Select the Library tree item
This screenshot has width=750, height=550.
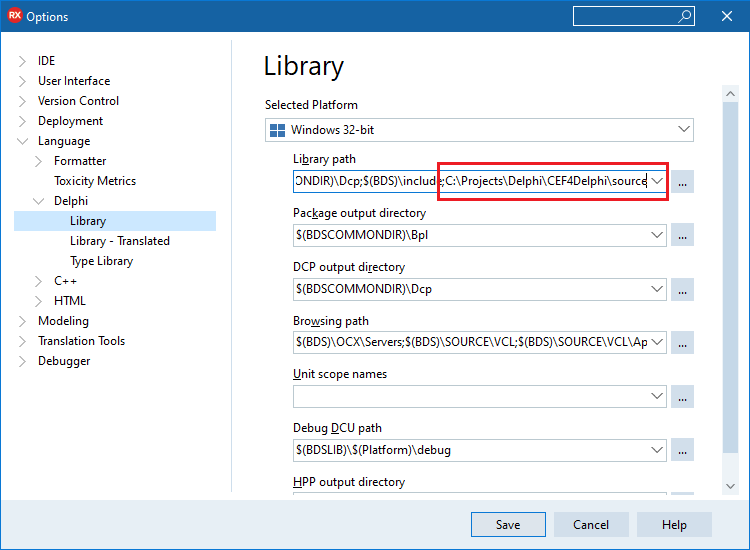click(115, 221)
